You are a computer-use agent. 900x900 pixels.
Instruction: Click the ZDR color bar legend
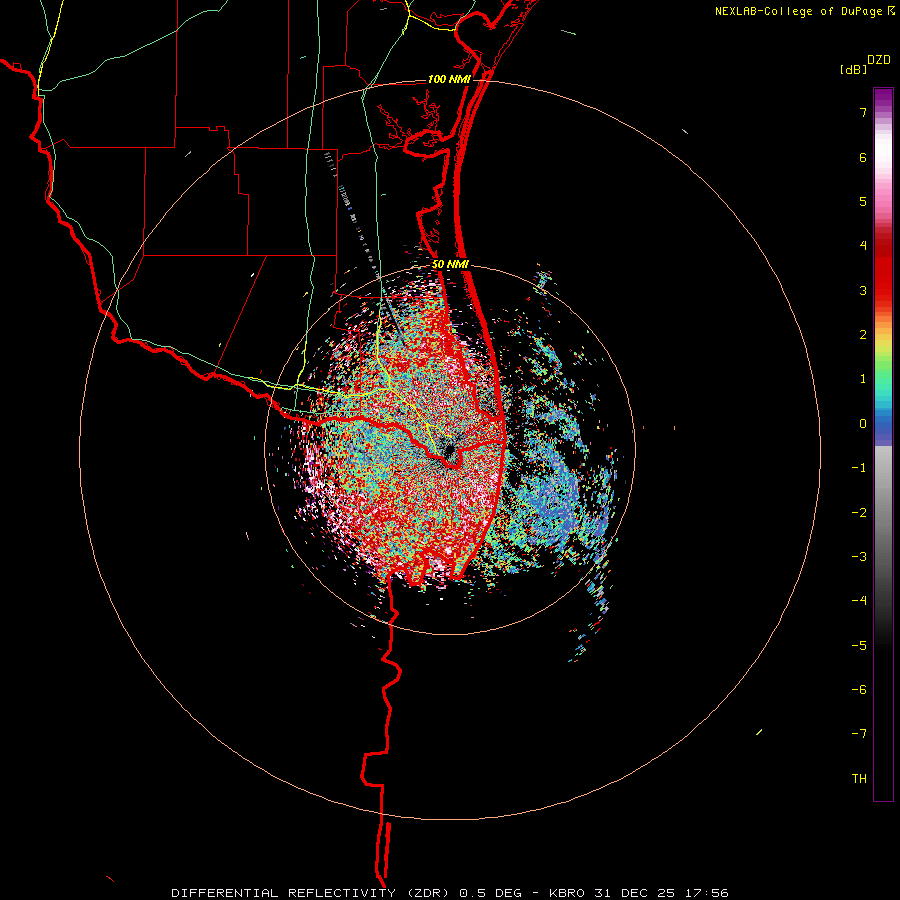coord(883,444)
